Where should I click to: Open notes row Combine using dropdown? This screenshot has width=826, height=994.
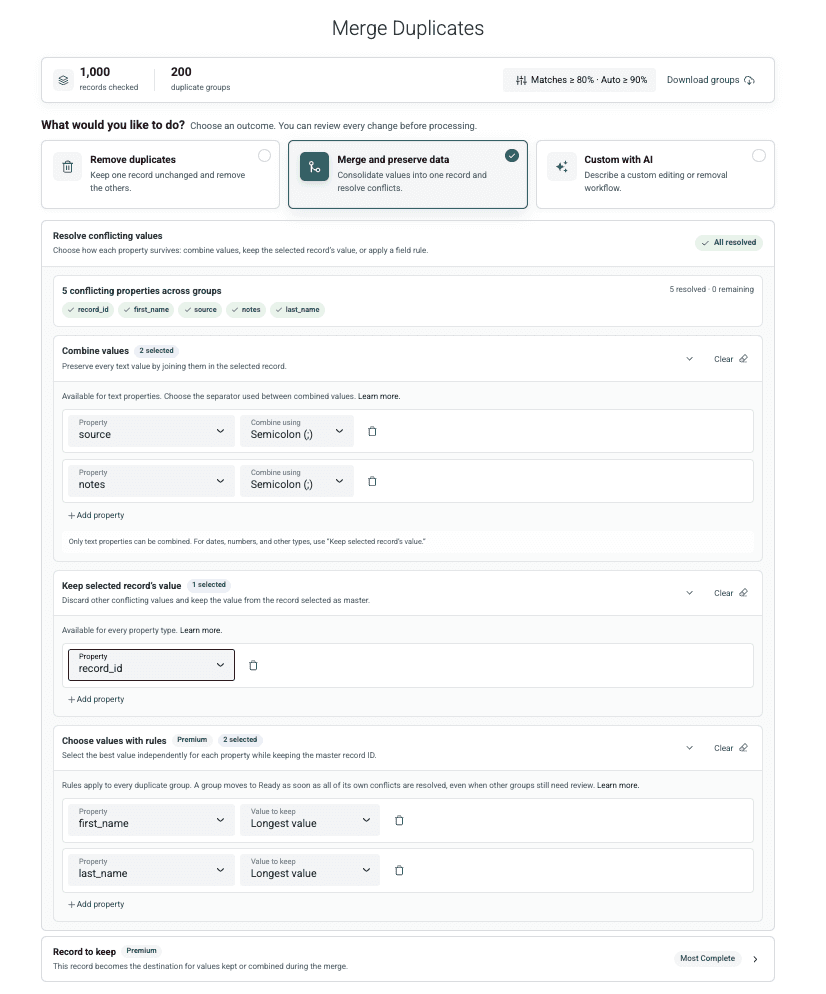coord(297,481)
